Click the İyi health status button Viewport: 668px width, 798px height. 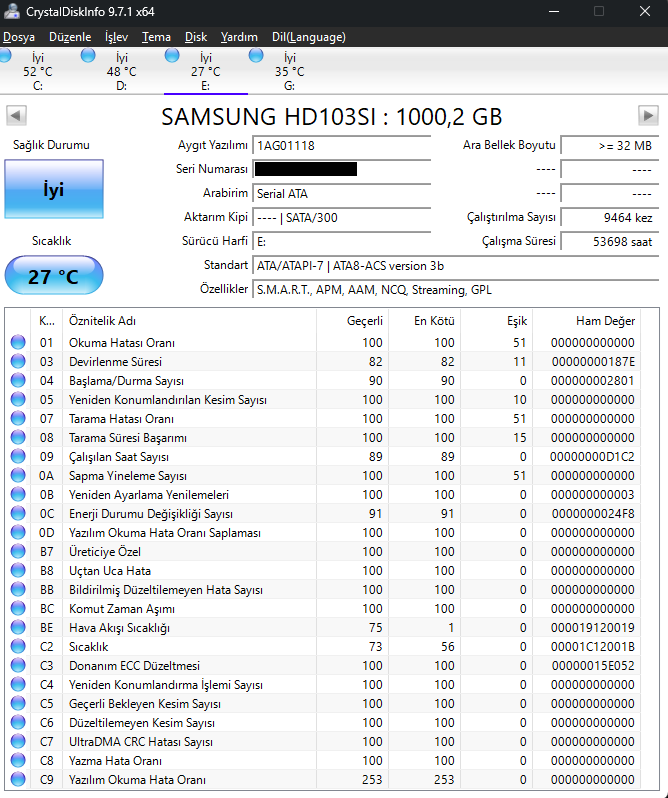pyautogui.click(x=54, y=189)
